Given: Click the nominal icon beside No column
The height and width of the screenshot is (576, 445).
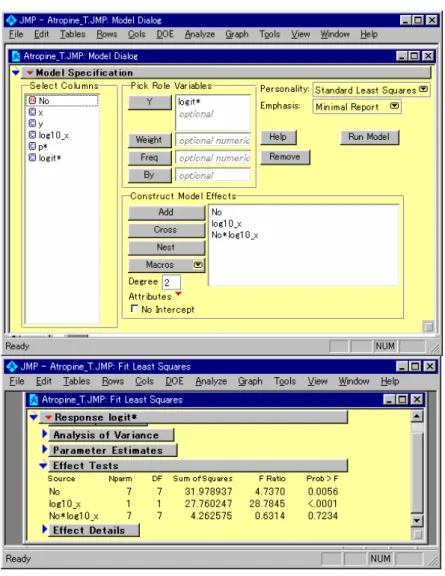Looking at the screenshot, I should pos(32,100).
